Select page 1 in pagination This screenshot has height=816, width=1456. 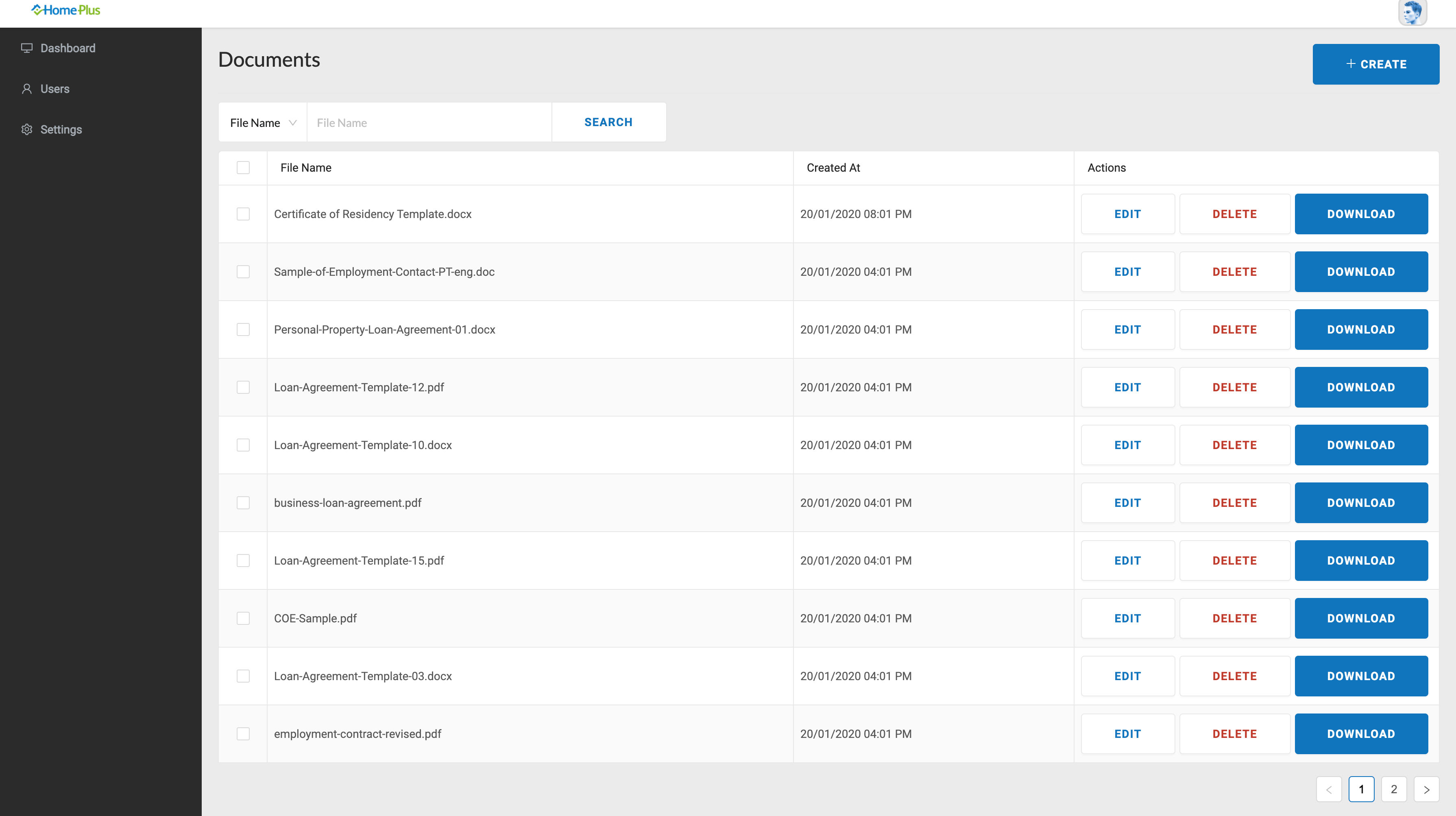[1361, 789]
